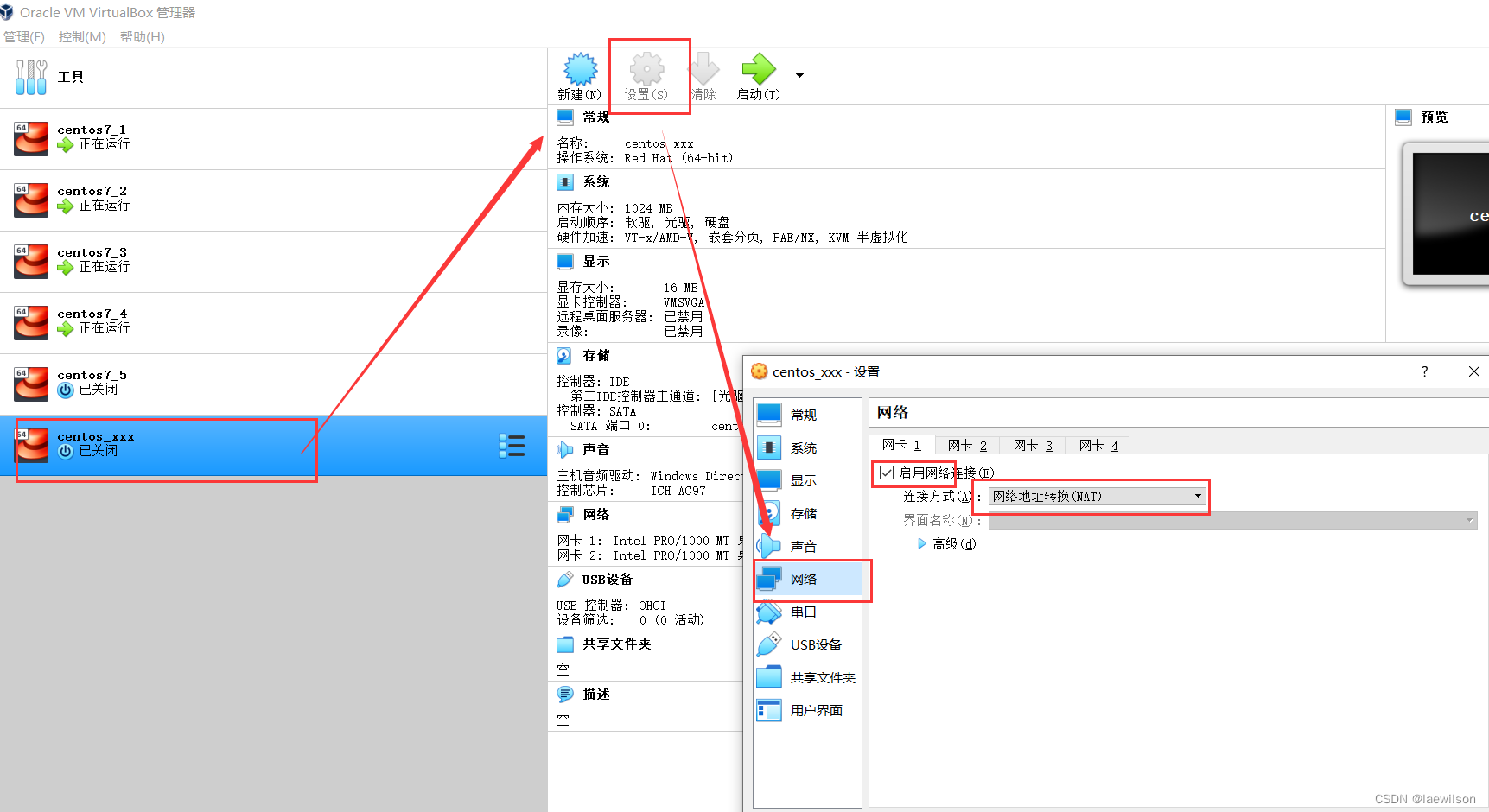The image size is (1489, 812).
Task: Select 用户界面 in the settings dialog sidebar
Action: tap(807, 710)
